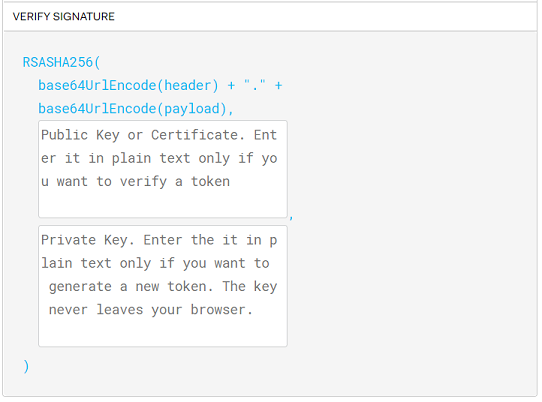Click the VERIFY SIGNATURE section header
Screen dimensions: 542x402
(x=63, y=17)
